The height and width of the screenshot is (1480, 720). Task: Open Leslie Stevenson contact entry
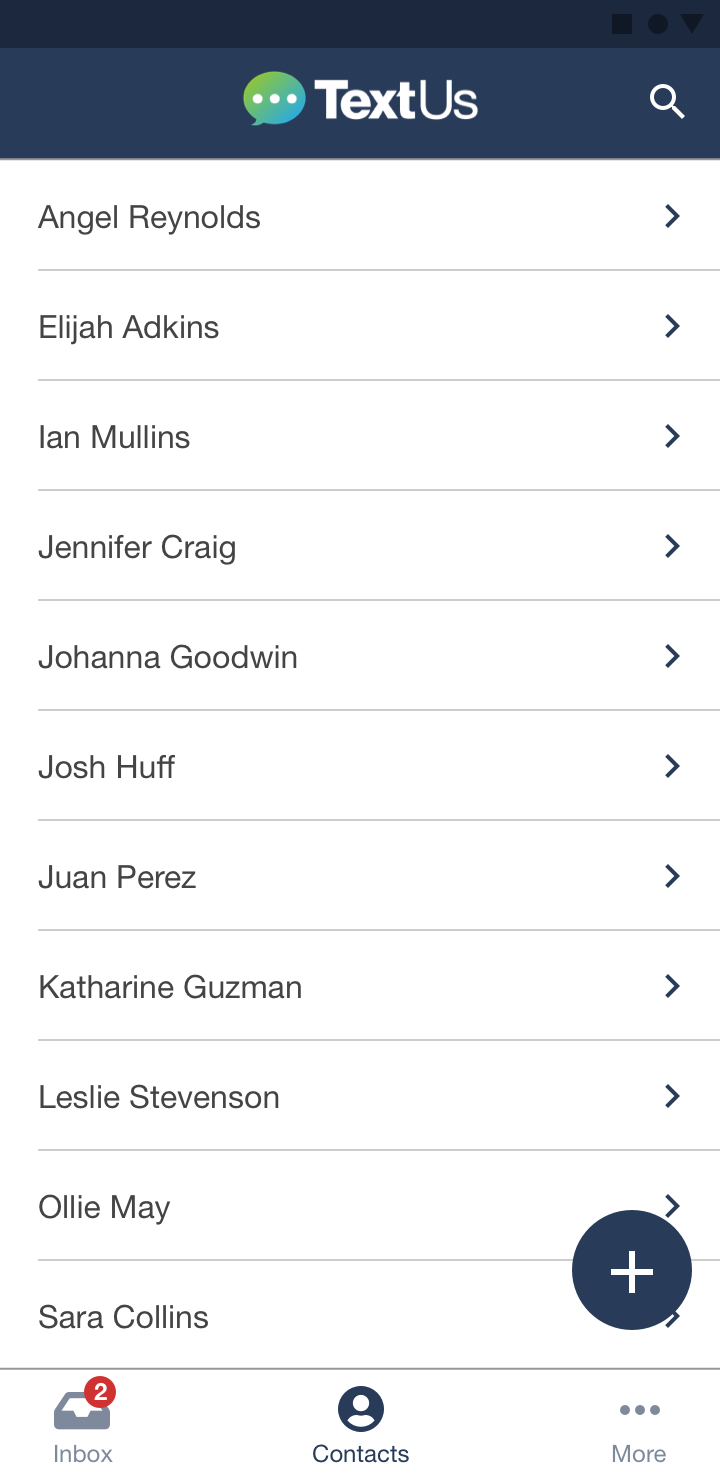click(x=360, y=1096)
